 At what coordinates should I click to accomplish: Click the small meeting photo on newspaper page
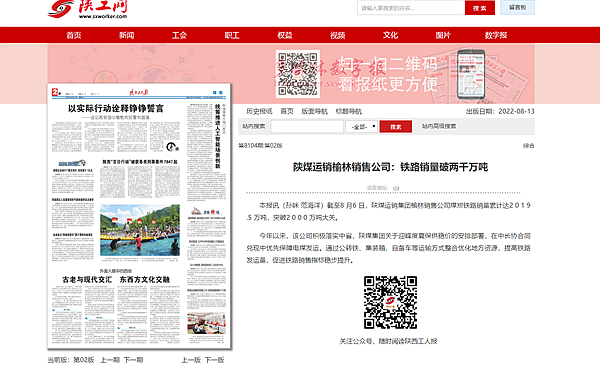[x=206, y=324]
